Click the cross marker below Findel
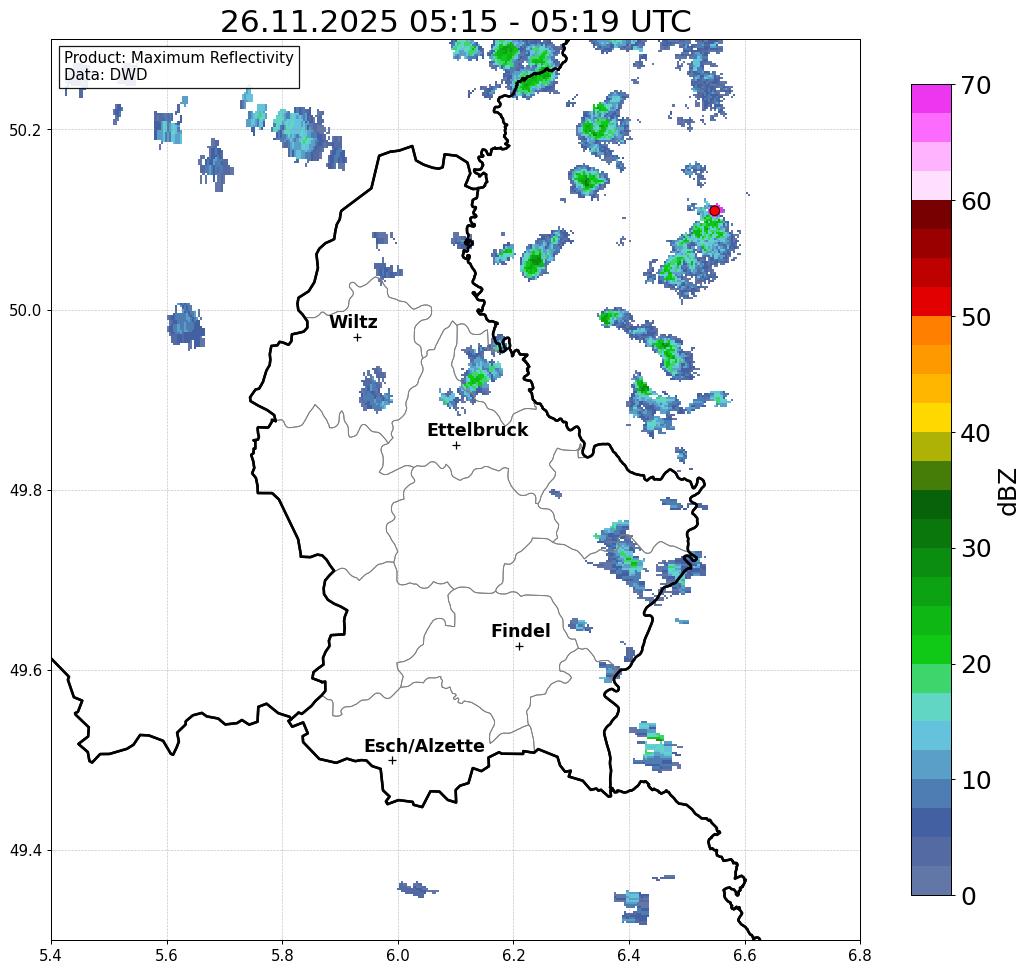1029x973 pixels. tap(519, 647)
